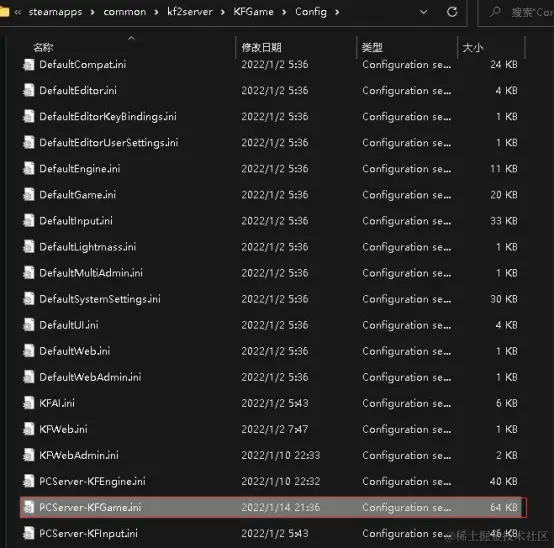The width and height of the screenshot is (554, 548).
Task: Click the KFGame breadcrumb segment
Action: (x=253, y=12)
